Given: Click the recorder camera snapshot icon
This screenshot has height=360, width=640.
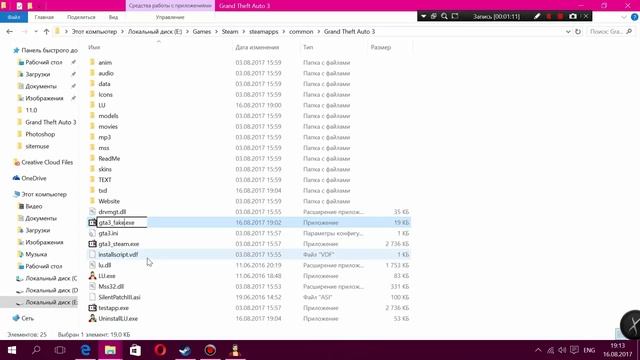Looking at the screenshot, I should (x=573, y=16).
